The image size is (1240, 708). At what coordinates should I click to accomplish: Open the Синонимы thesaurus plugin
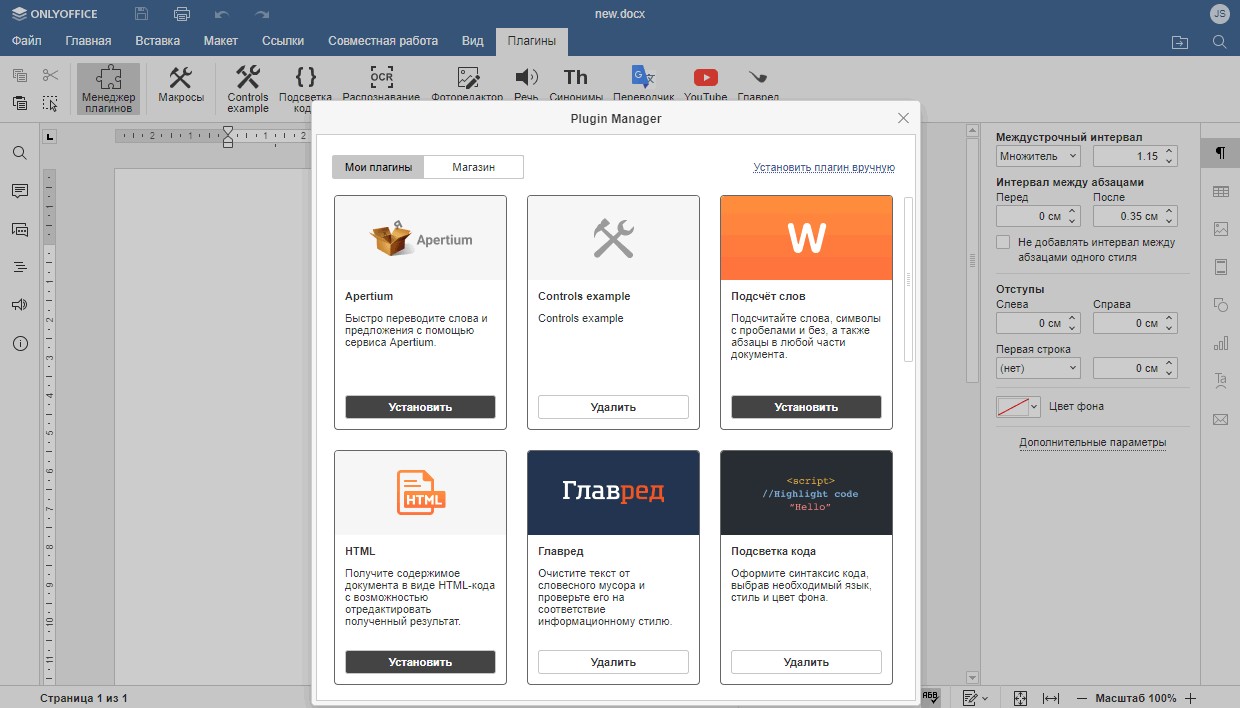pyautogui.click(x=576, y=85)
